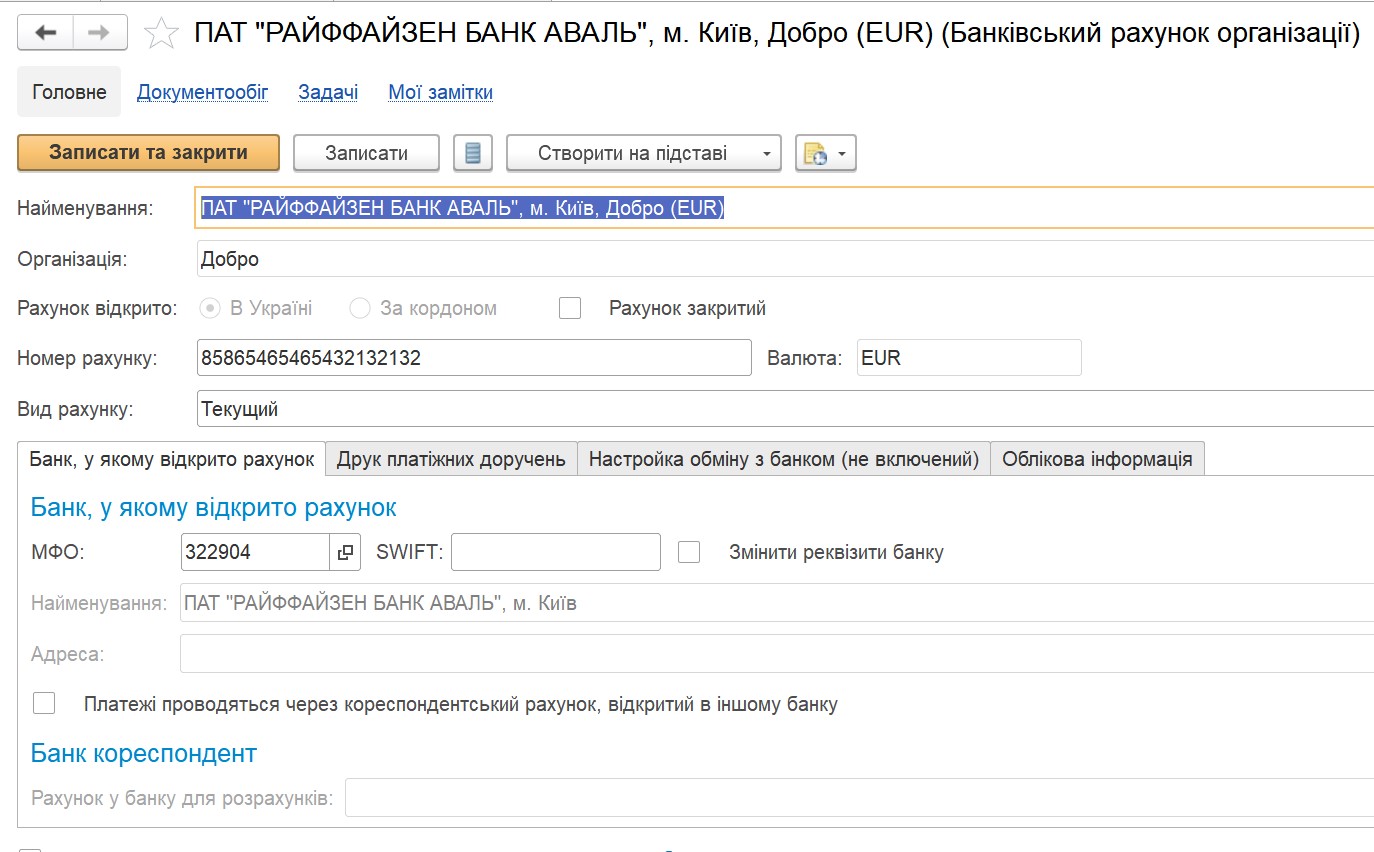Click the Номер рахунку field
The image size is (1374, 852).
[474, 357]
